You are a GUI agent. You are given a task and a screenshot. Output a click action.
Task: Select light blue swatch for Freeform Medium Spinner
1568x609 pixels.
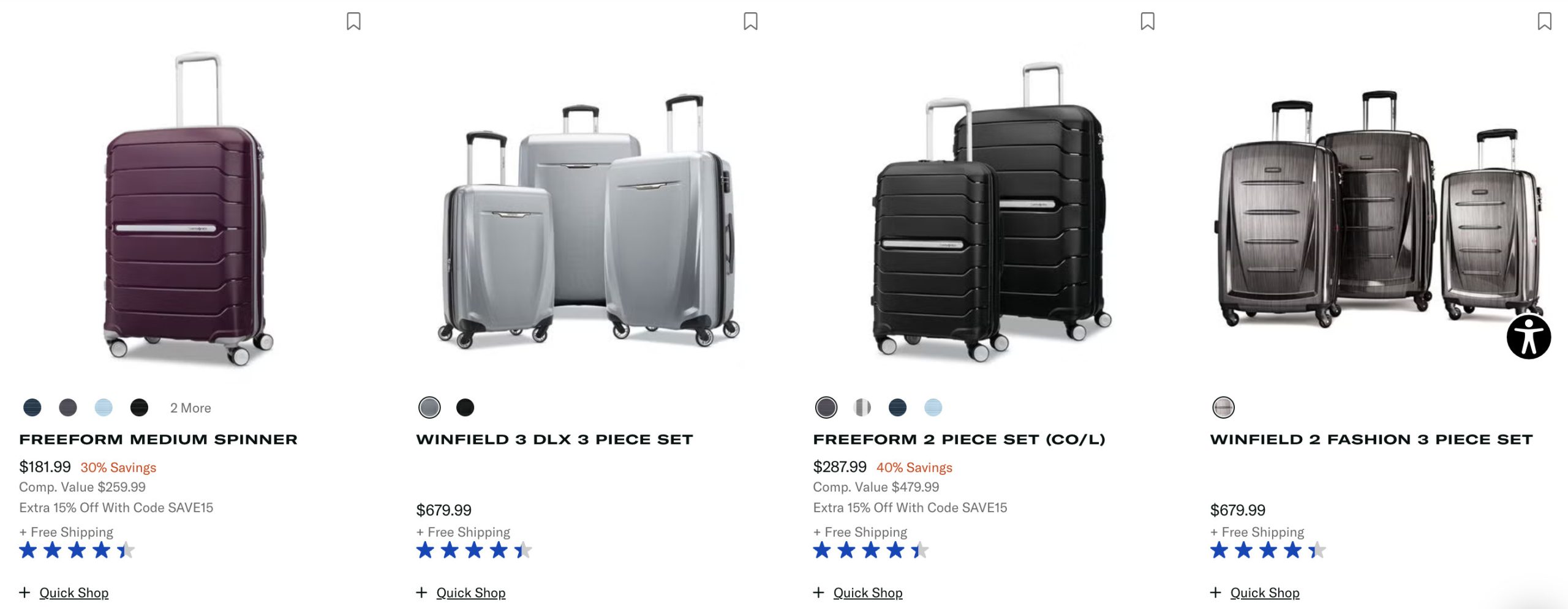point(104,408)
